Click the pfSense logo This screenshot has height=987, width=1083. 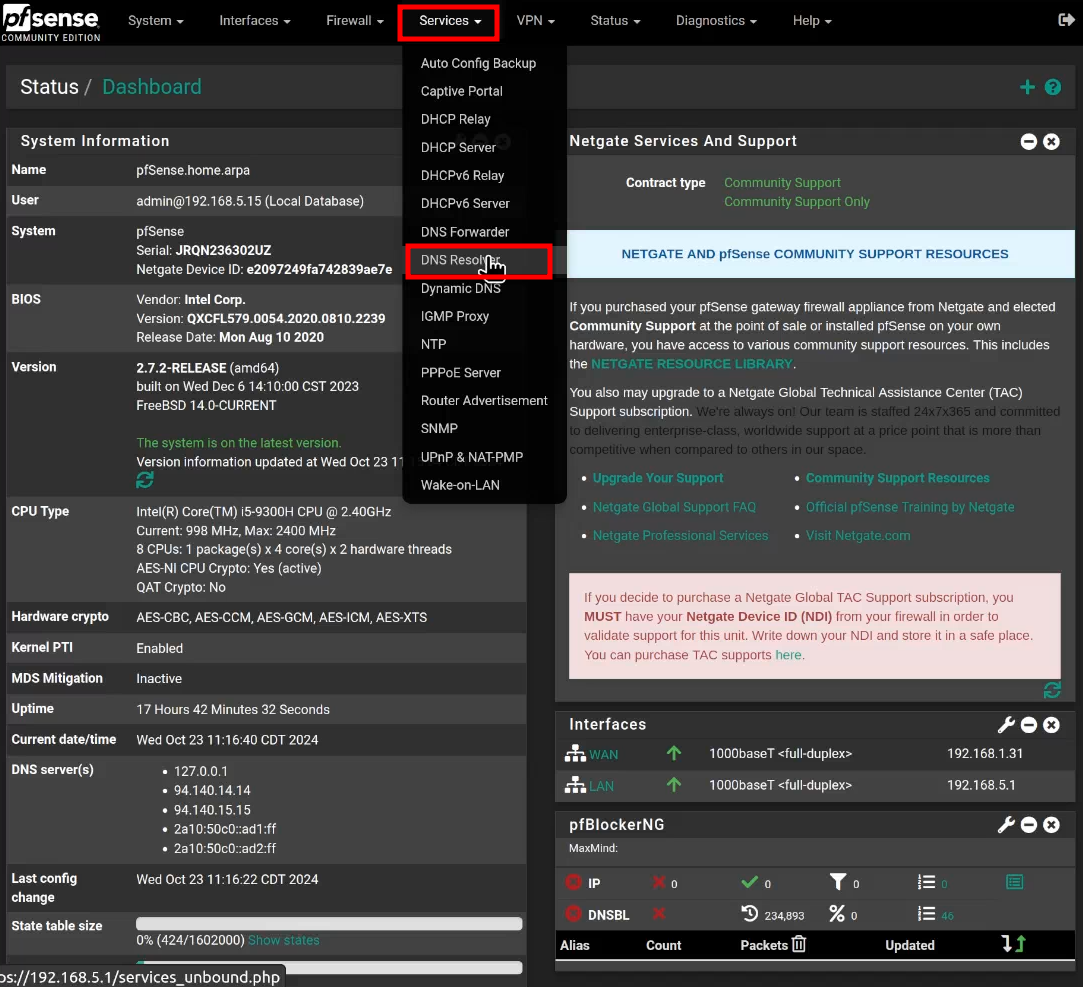coord(50,22)
